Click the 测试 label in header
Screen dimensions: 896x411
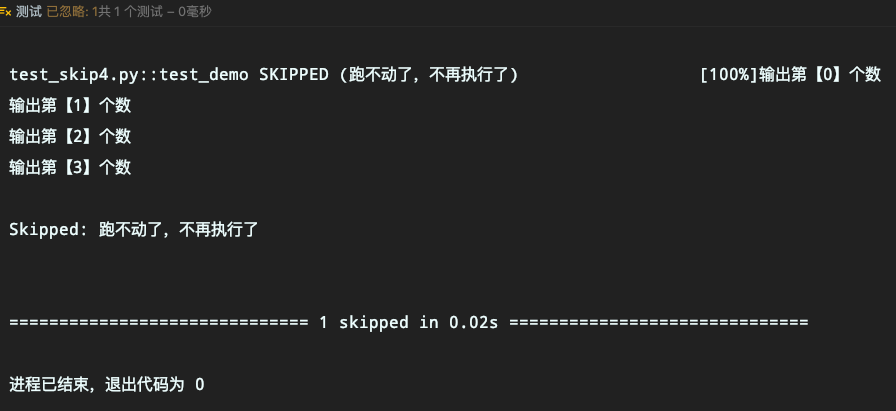[x=29, y=11]
